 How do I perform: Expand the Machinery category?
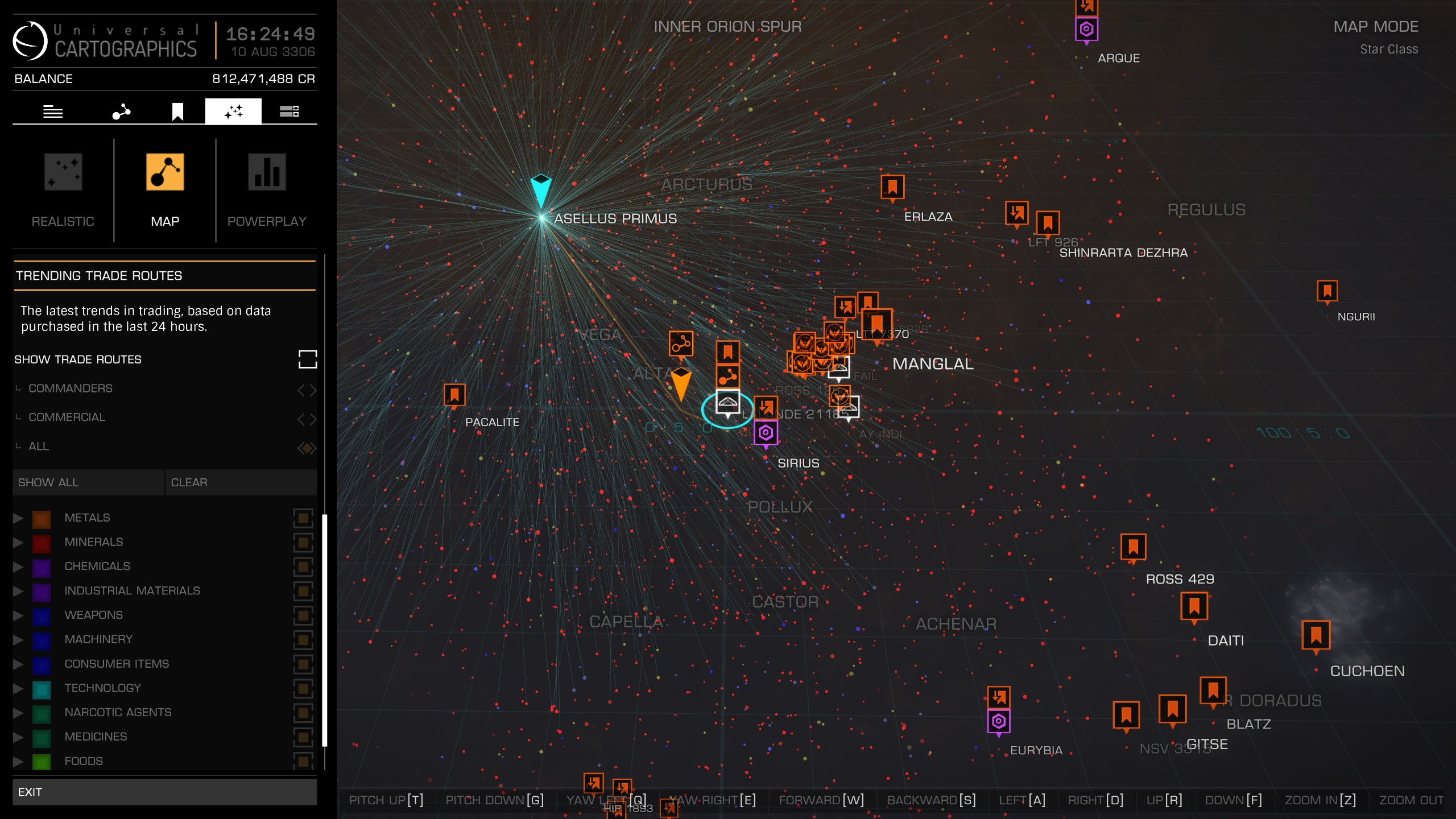coord(18,640)
